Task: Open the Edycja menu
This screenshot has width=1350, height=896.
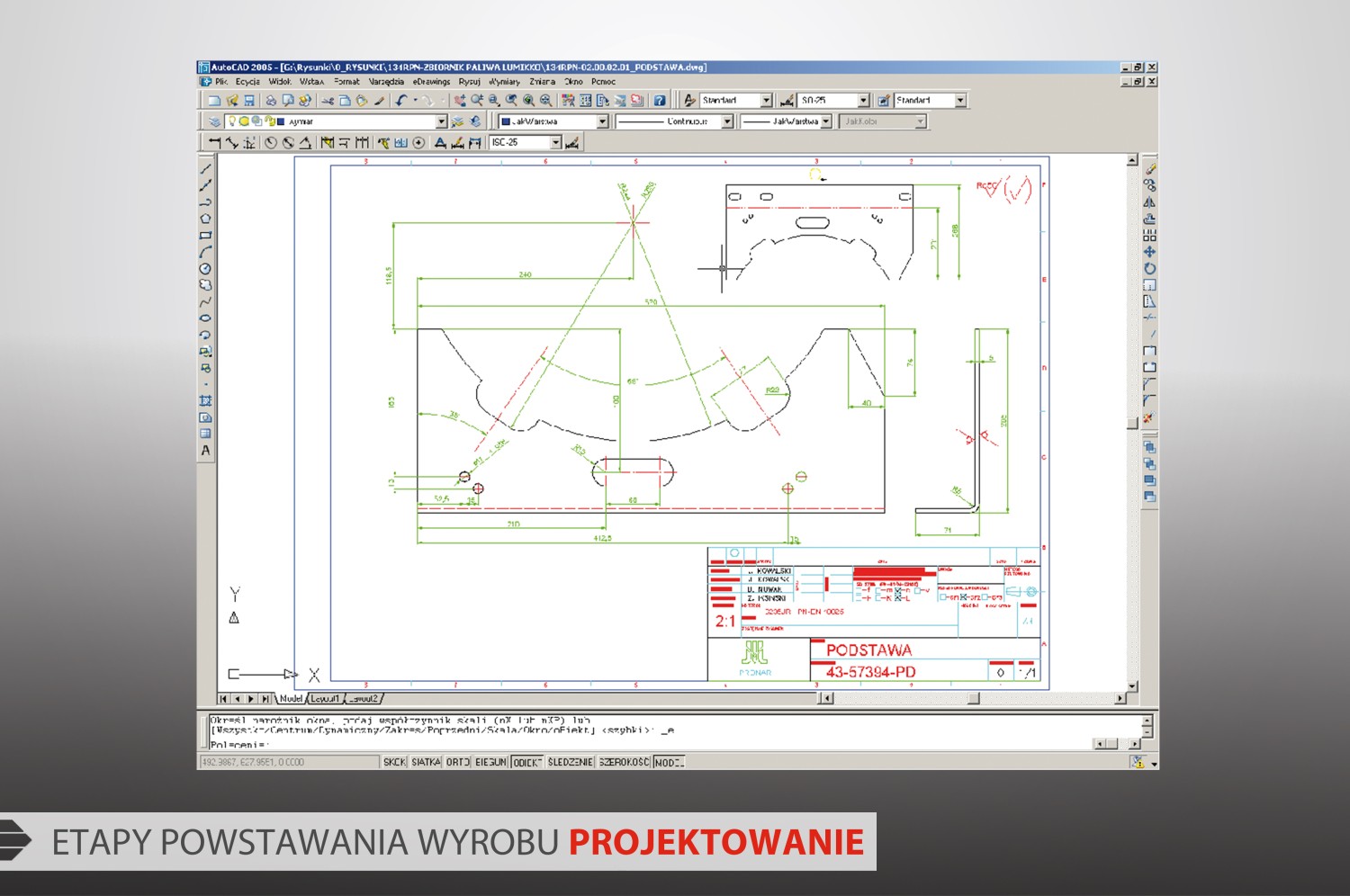Action: tap(247, 81)
